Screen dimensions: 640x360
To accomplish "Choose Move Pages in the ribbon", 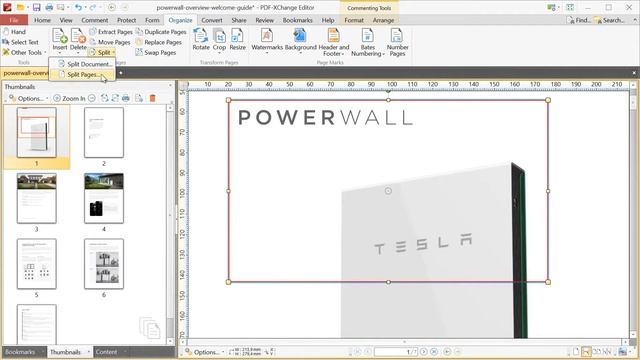I will (110, 42).
